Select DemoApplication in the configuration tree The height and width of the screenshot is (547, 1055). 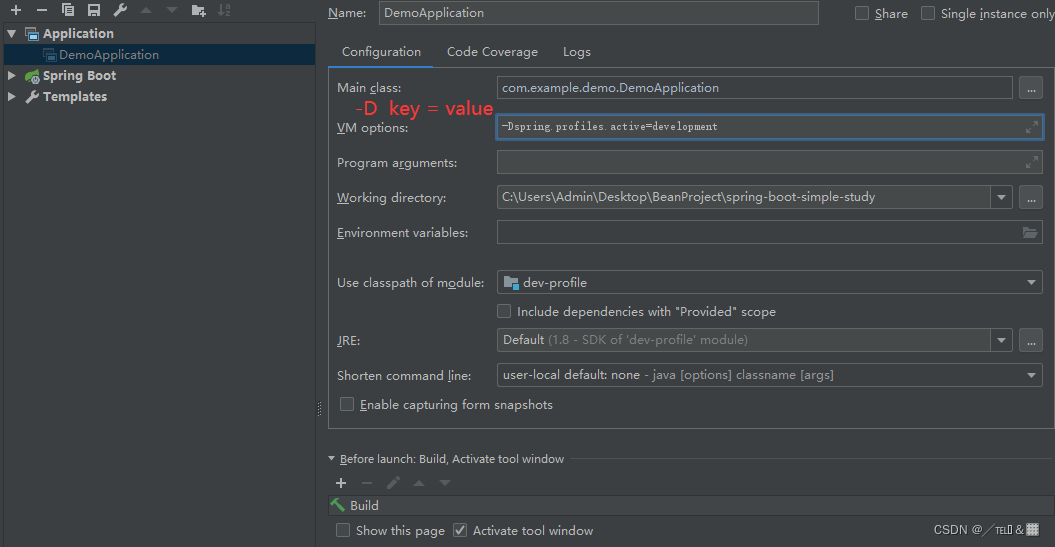tap(159, 54)
